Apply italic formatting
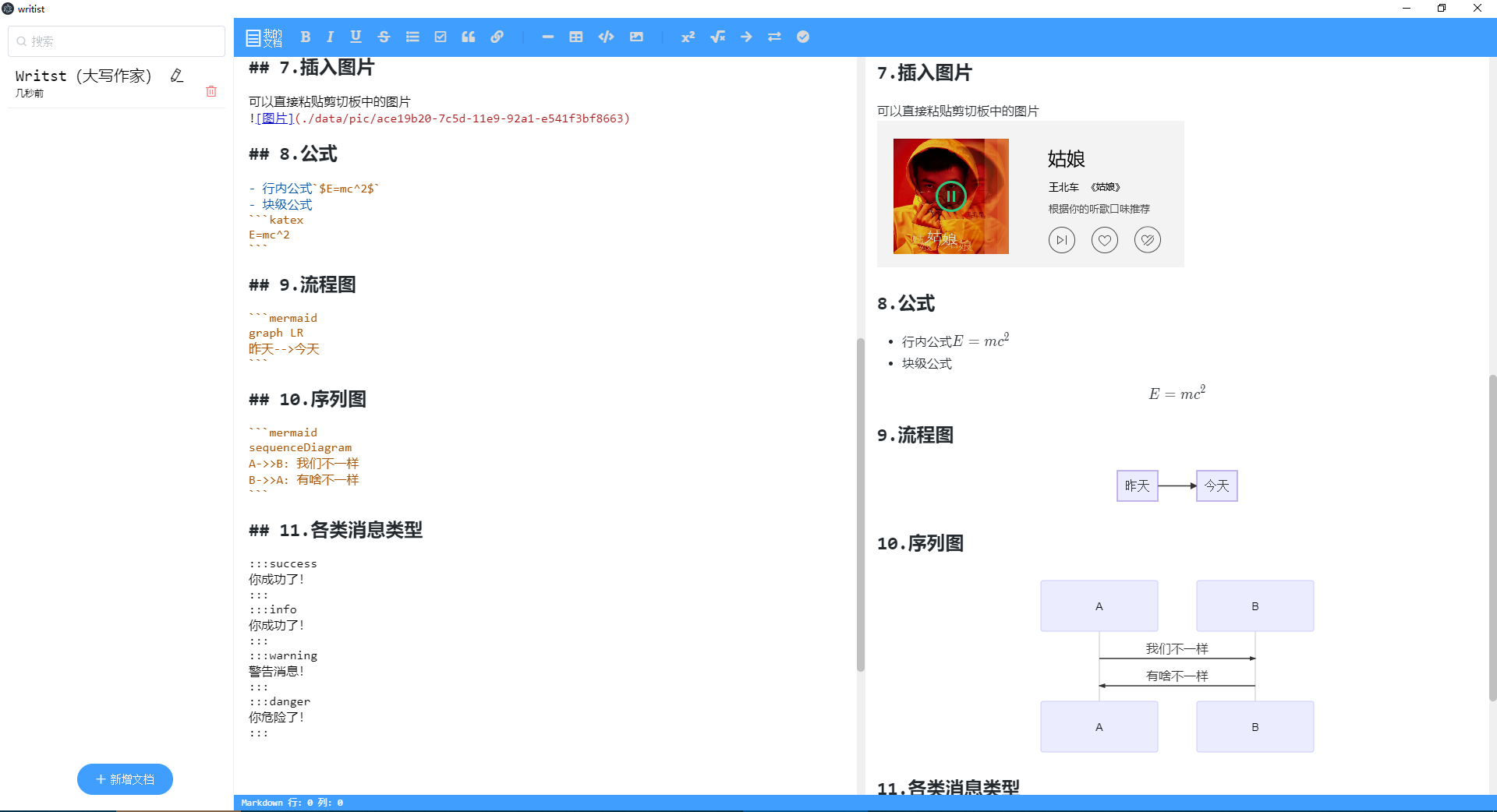This screenshot has width=1497, height=812. pos(330,37)
